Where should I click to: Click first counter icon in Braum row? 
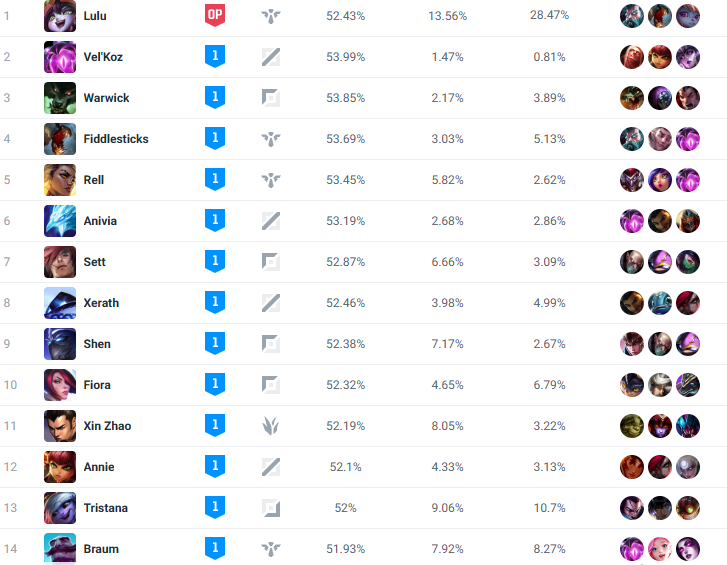point(631,549)
